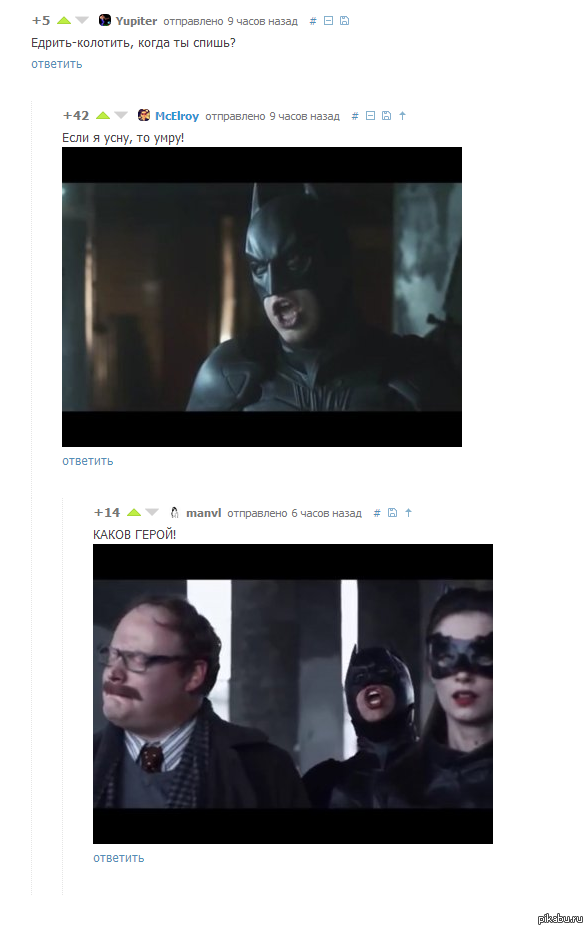Collapse McElroy's comment branch
Viewport: 588px width, 930px height.
pyautogui.click(x=371, y=116)
